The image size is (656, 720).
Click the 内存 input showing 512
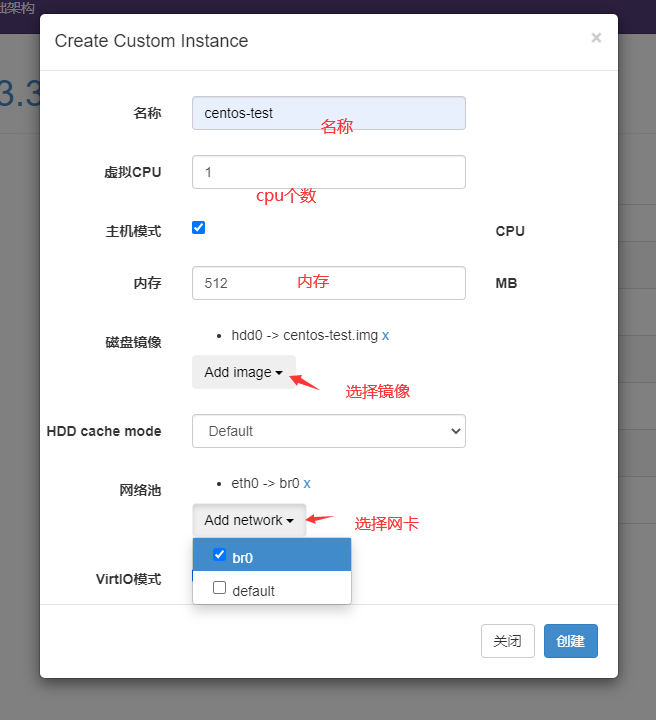coord(328,283)
